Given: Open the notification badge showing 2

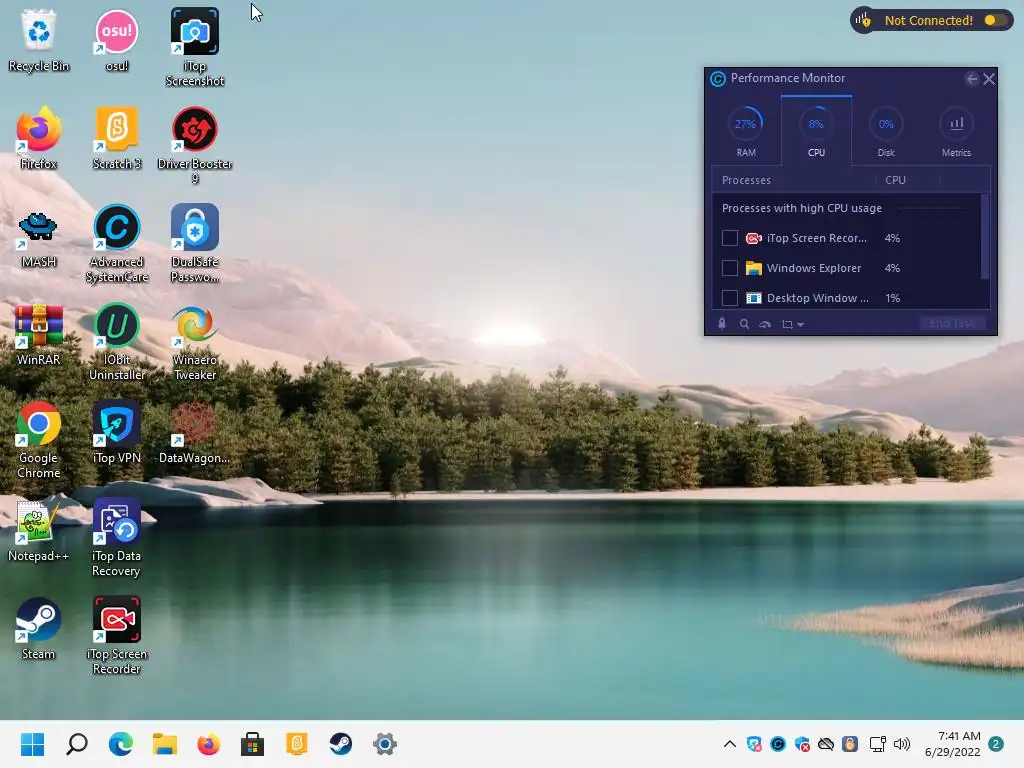Looking at the screenshot, I should tap(996, 744).
